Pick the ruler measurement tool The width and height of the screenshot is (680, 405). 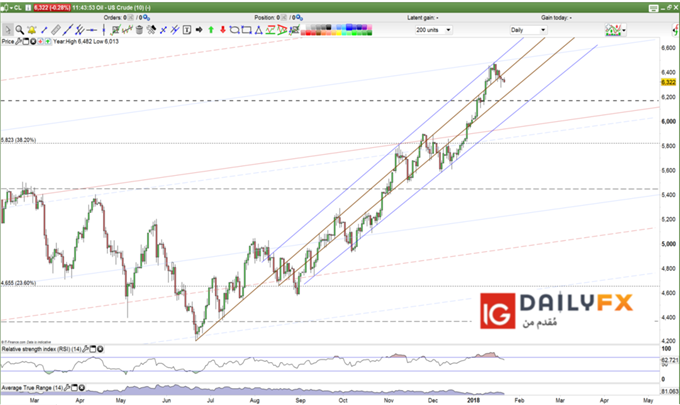pyautogui.click(x=56, y=30)
